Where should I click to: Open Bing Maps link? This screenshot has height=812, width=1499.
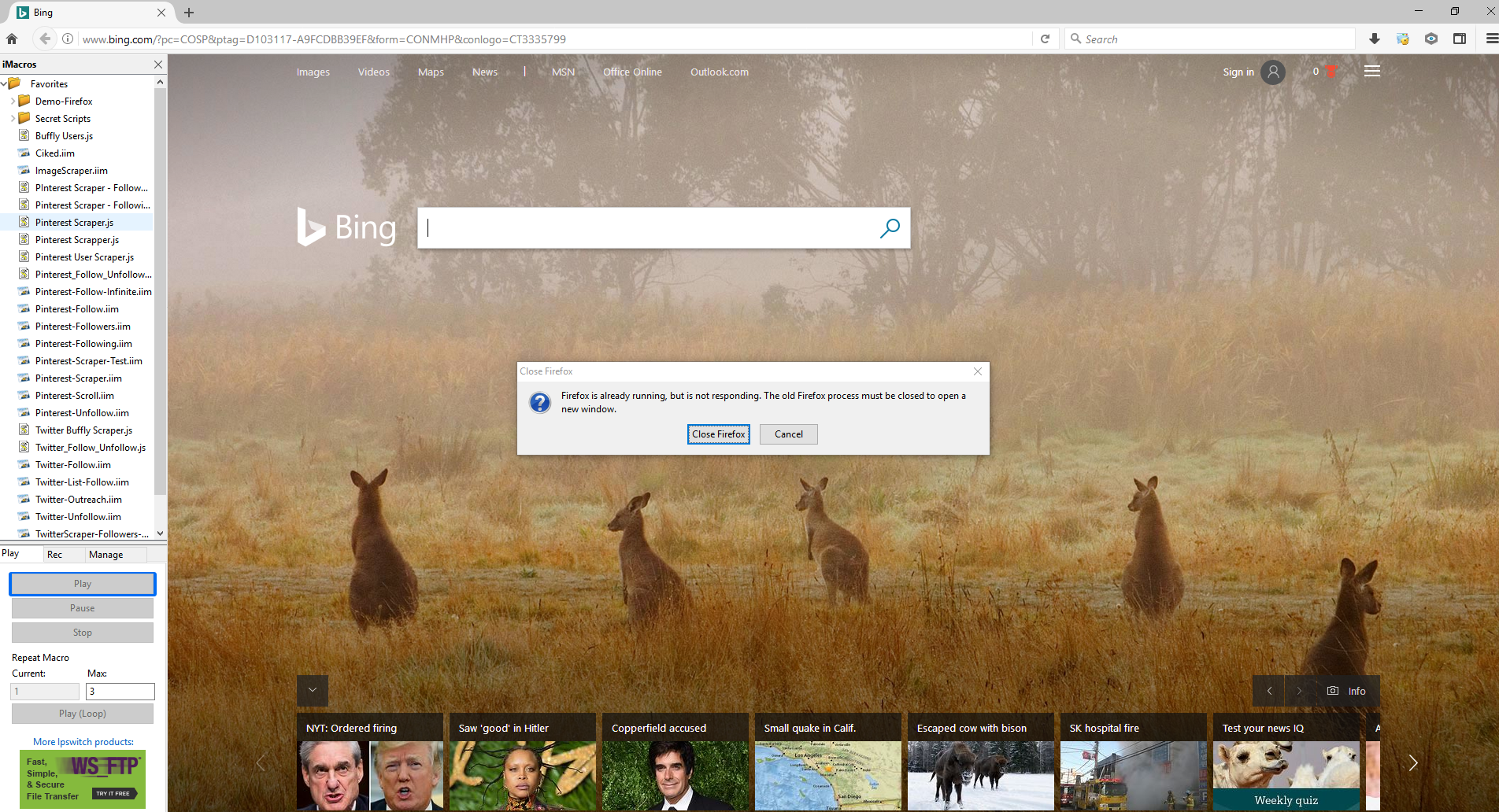click(x=431, y=72)
